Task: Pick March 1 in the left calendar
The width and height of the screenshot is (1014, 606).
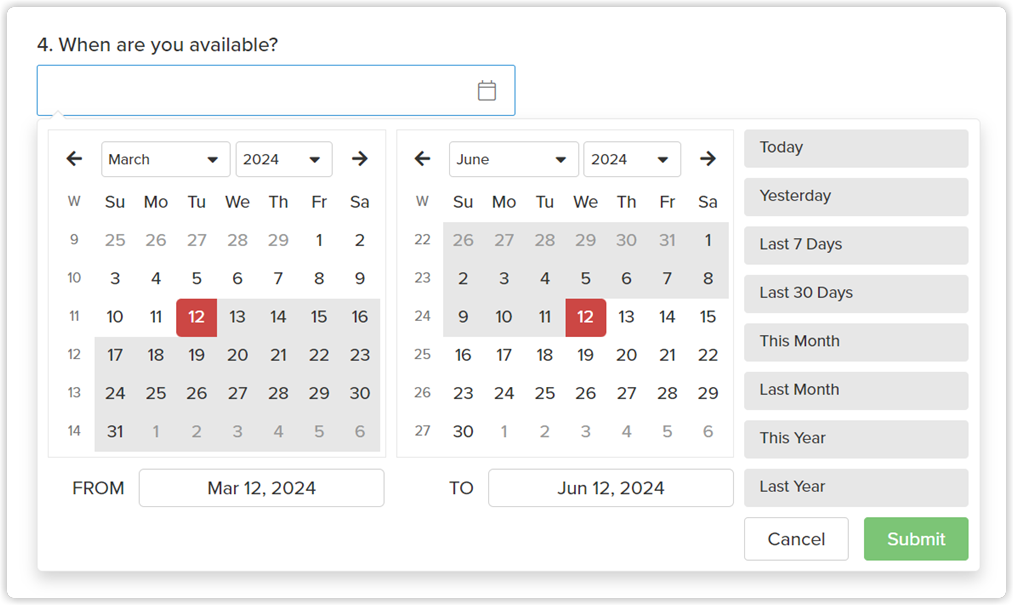Action: point(319,241)
